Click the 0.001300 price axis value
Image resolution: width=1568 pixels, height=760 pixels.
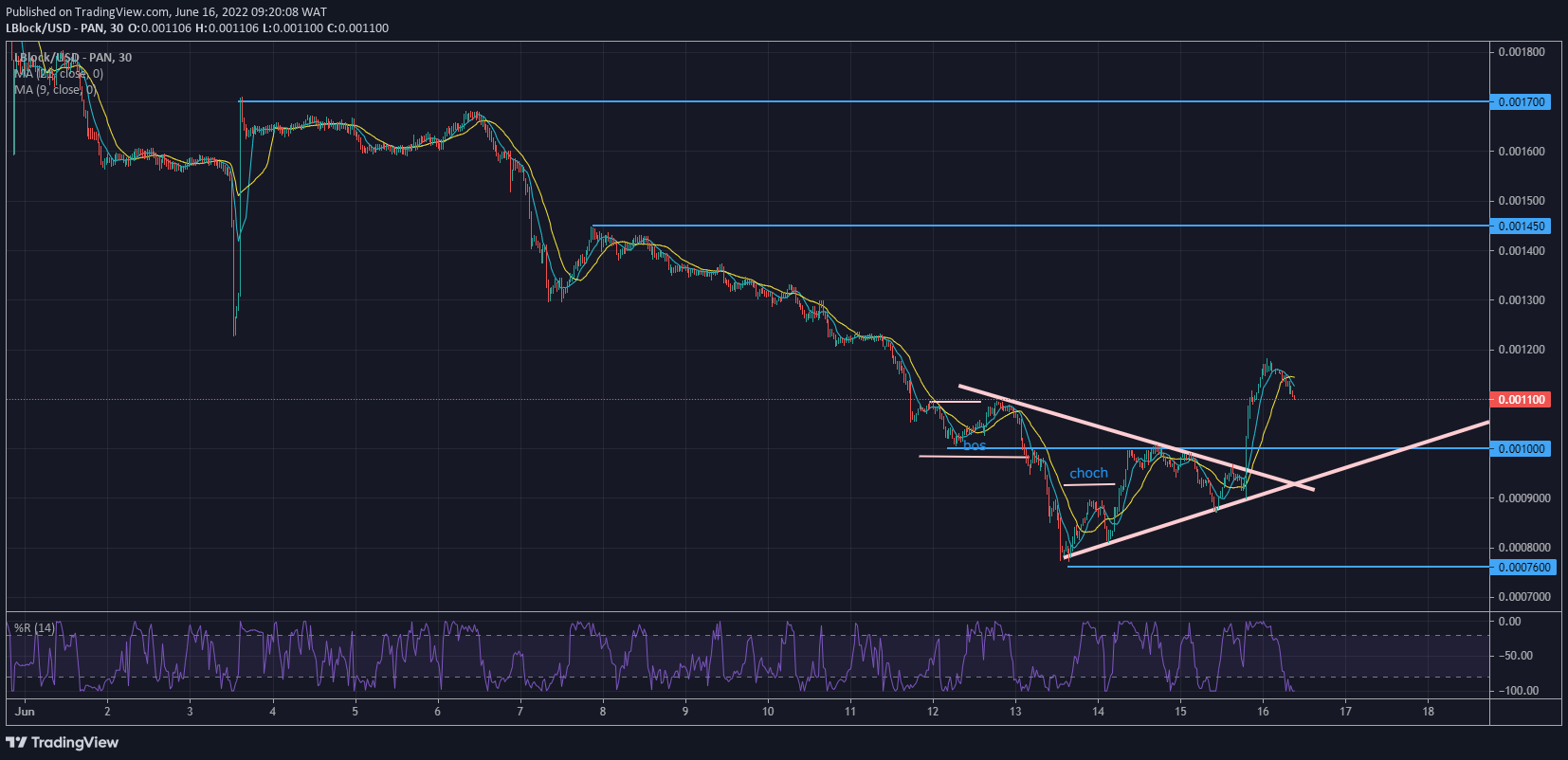click(x=1522, y=300)
